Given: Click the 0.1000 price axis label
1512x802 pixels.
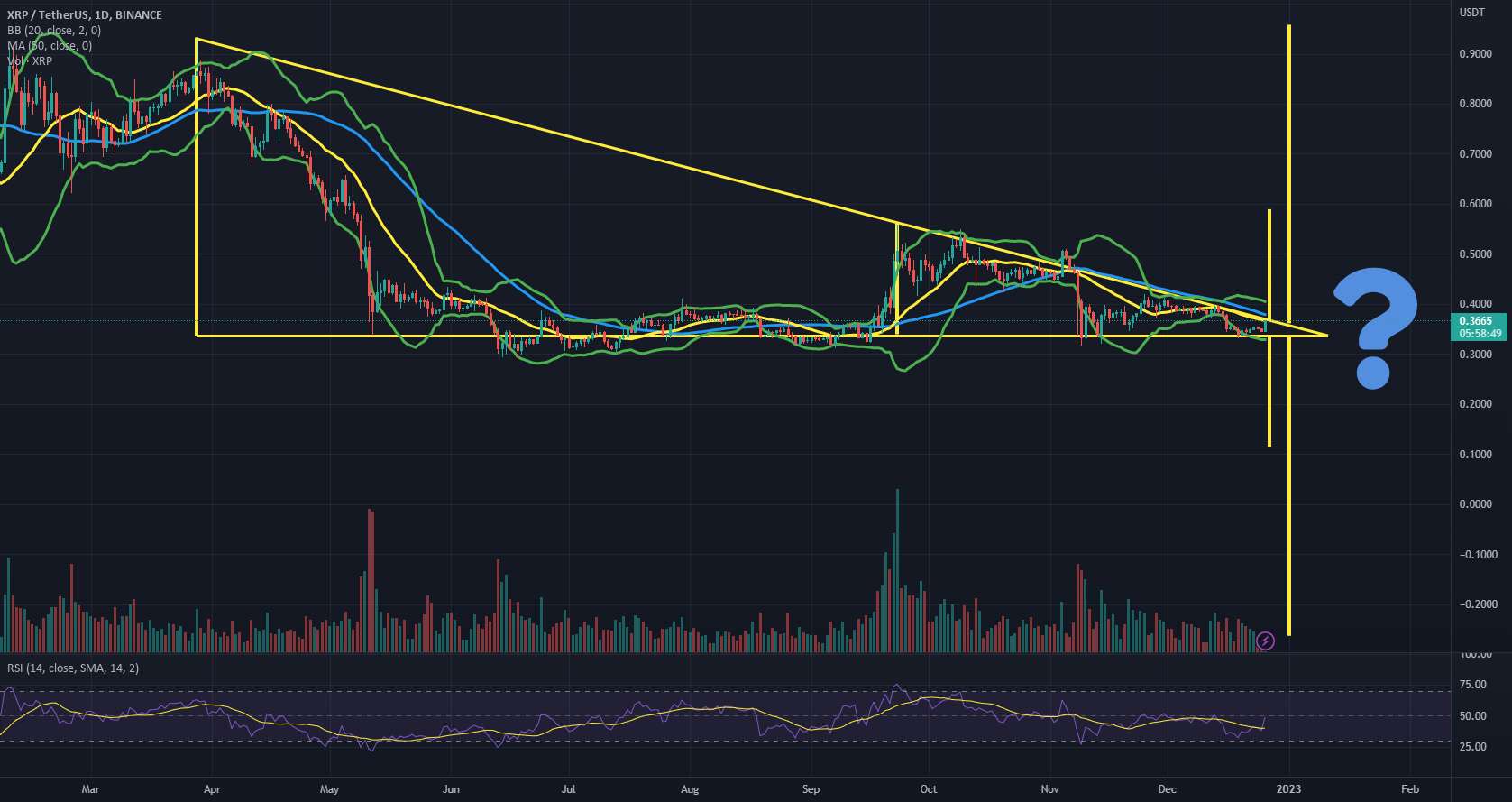Looking at the screenshot, I should (x=1475, y=455).
